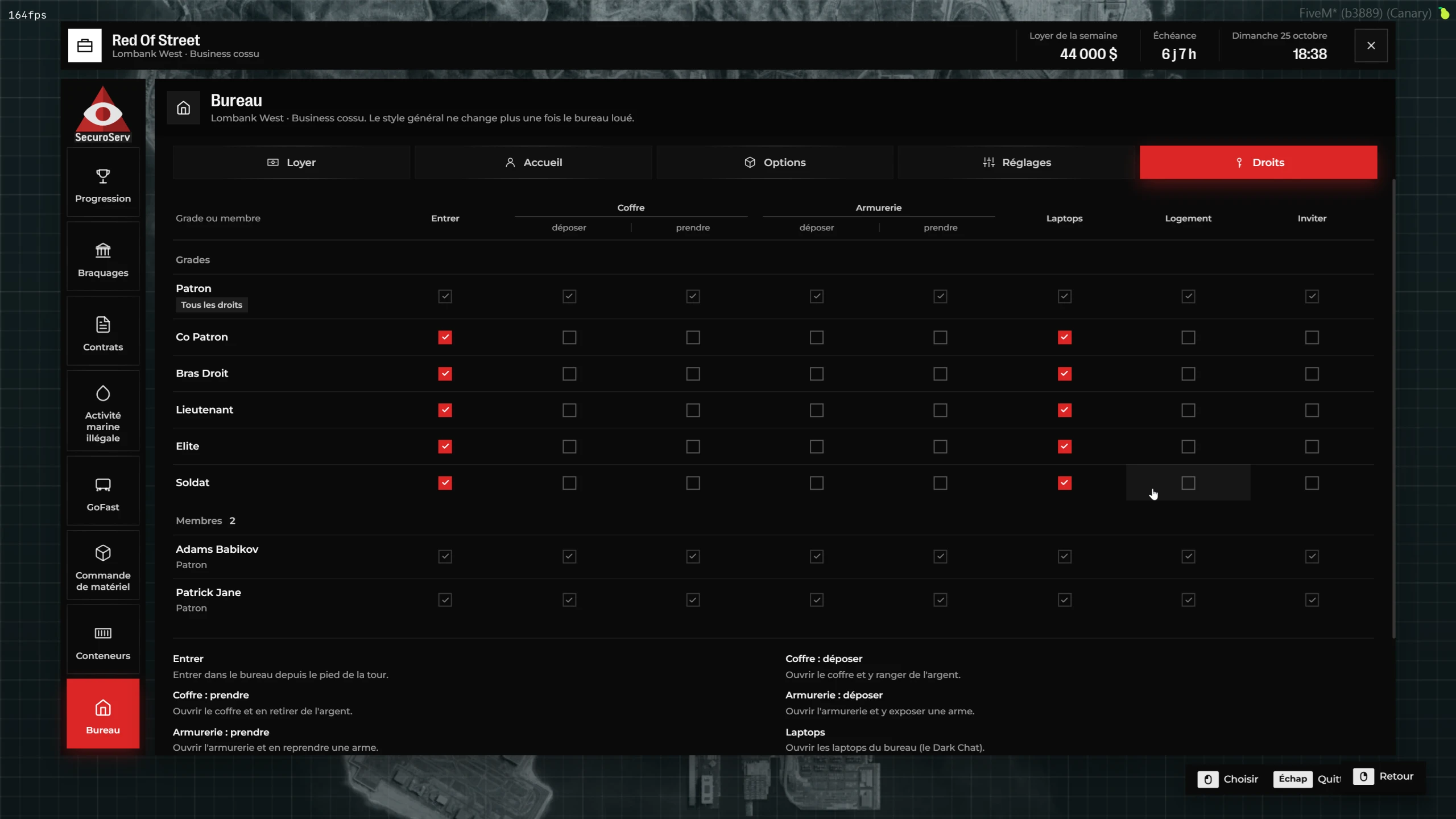Click the Lieutenant grade name
This screenshot has width=1456, height=819.
point(204,409)
